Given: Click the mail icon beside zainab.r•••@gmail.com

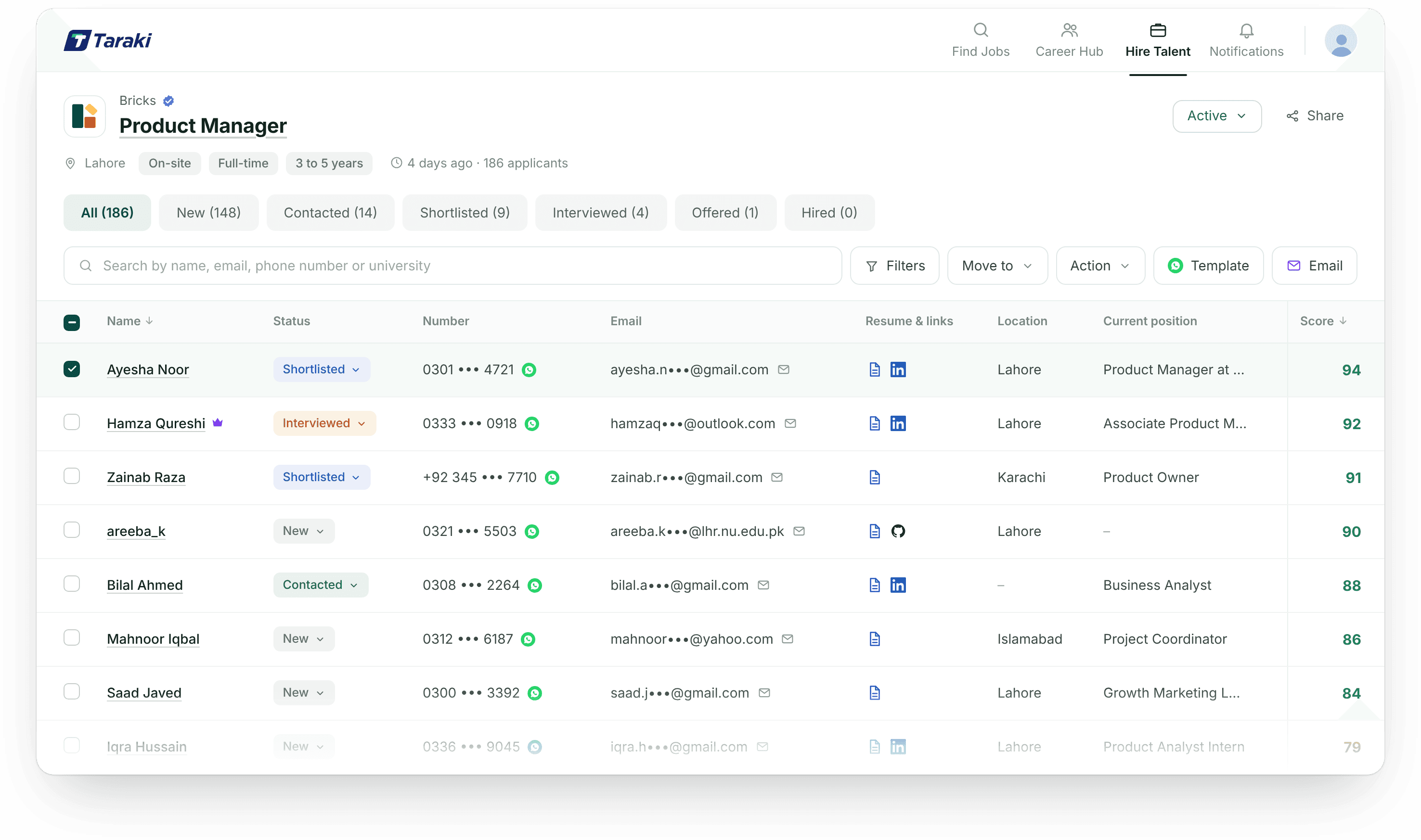Looking at the screenshot, I should pyautogui.click(x=777, y=477).
